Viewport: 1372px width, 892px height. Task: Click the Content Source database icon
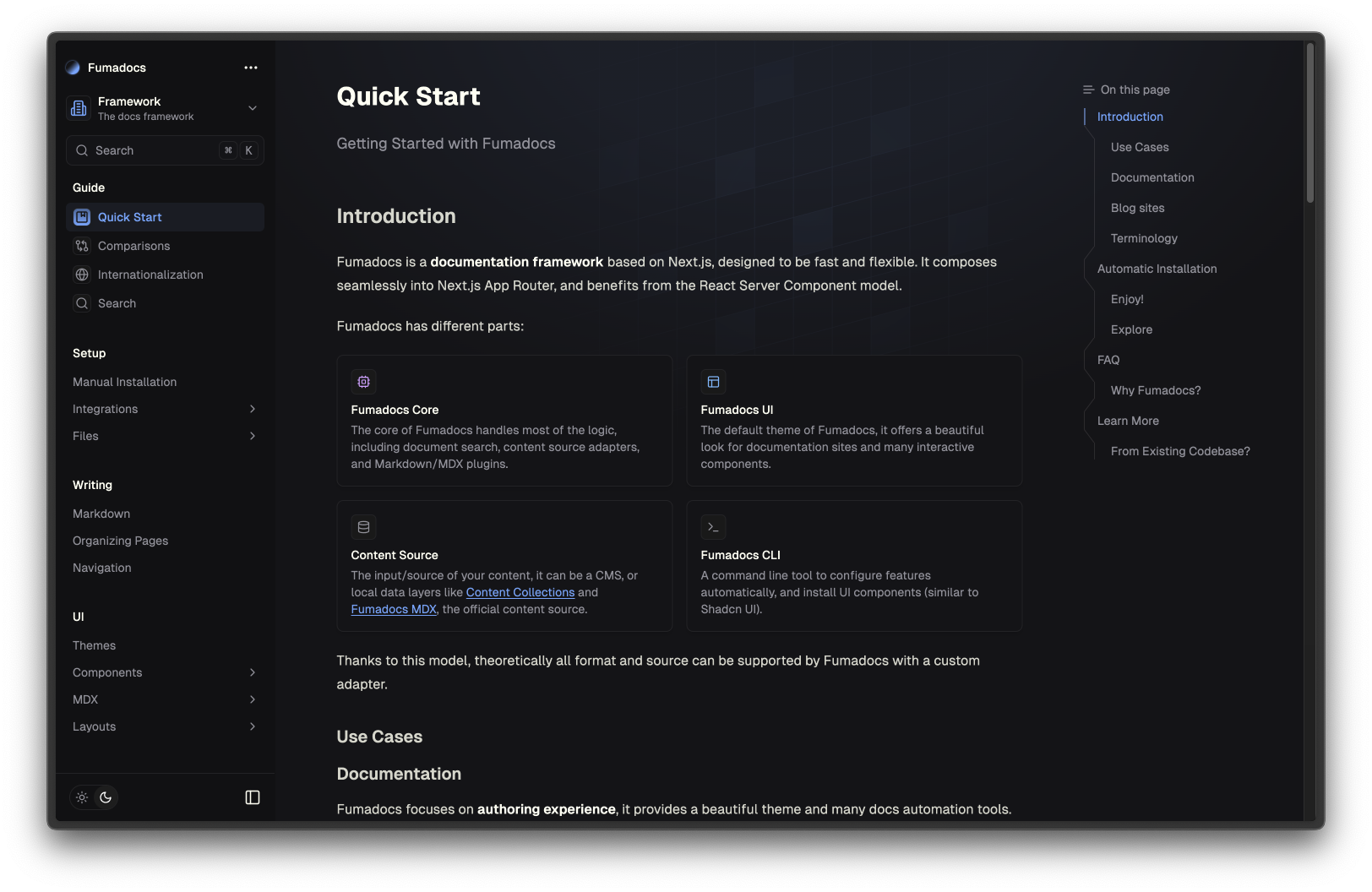point(364,527)
